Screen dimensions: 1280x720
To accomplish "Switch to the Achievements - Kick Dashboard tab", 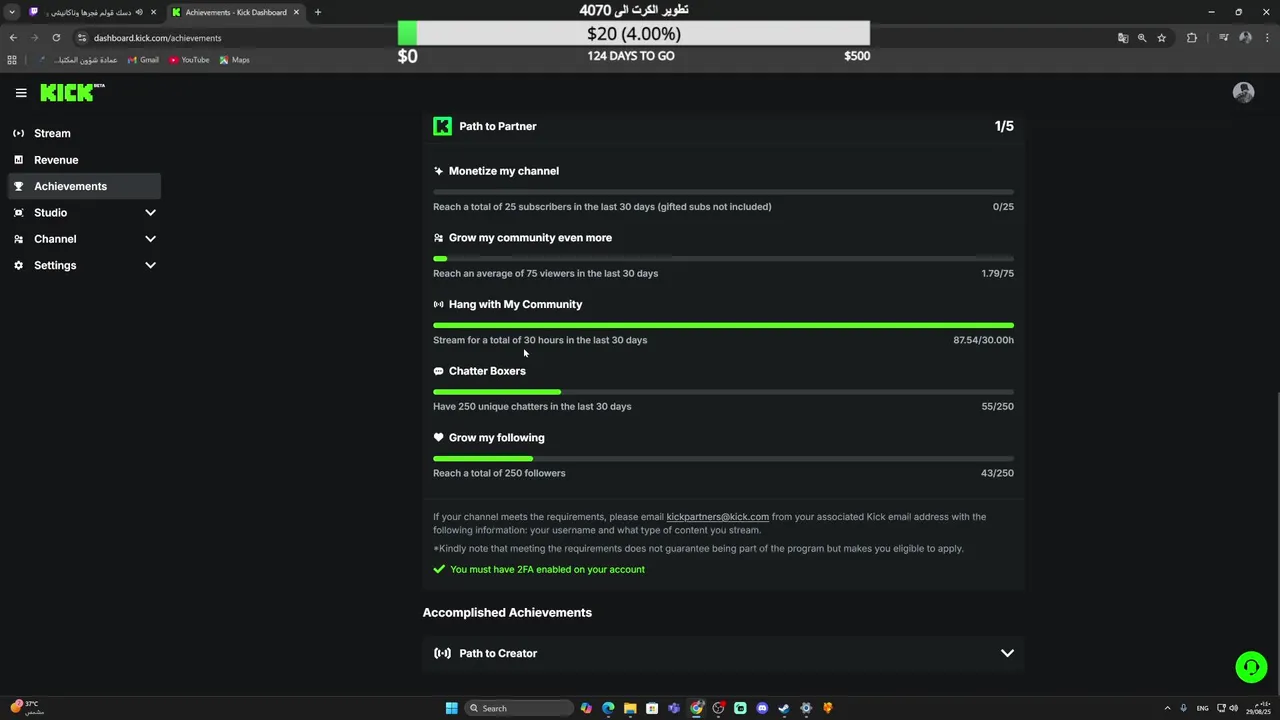I will point(235,12).
